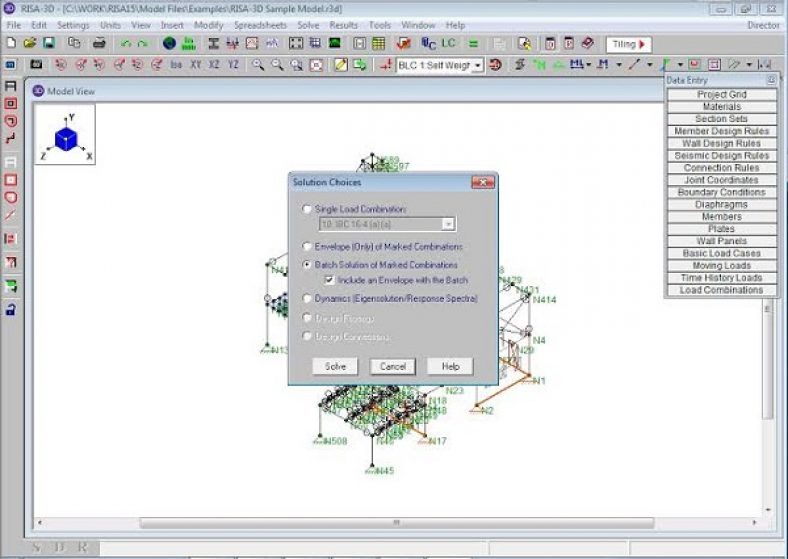The width and height of the screenshot is (788, 559).
Task: Redo with the green forward arrow icon
Action: (x=143, y=44)
